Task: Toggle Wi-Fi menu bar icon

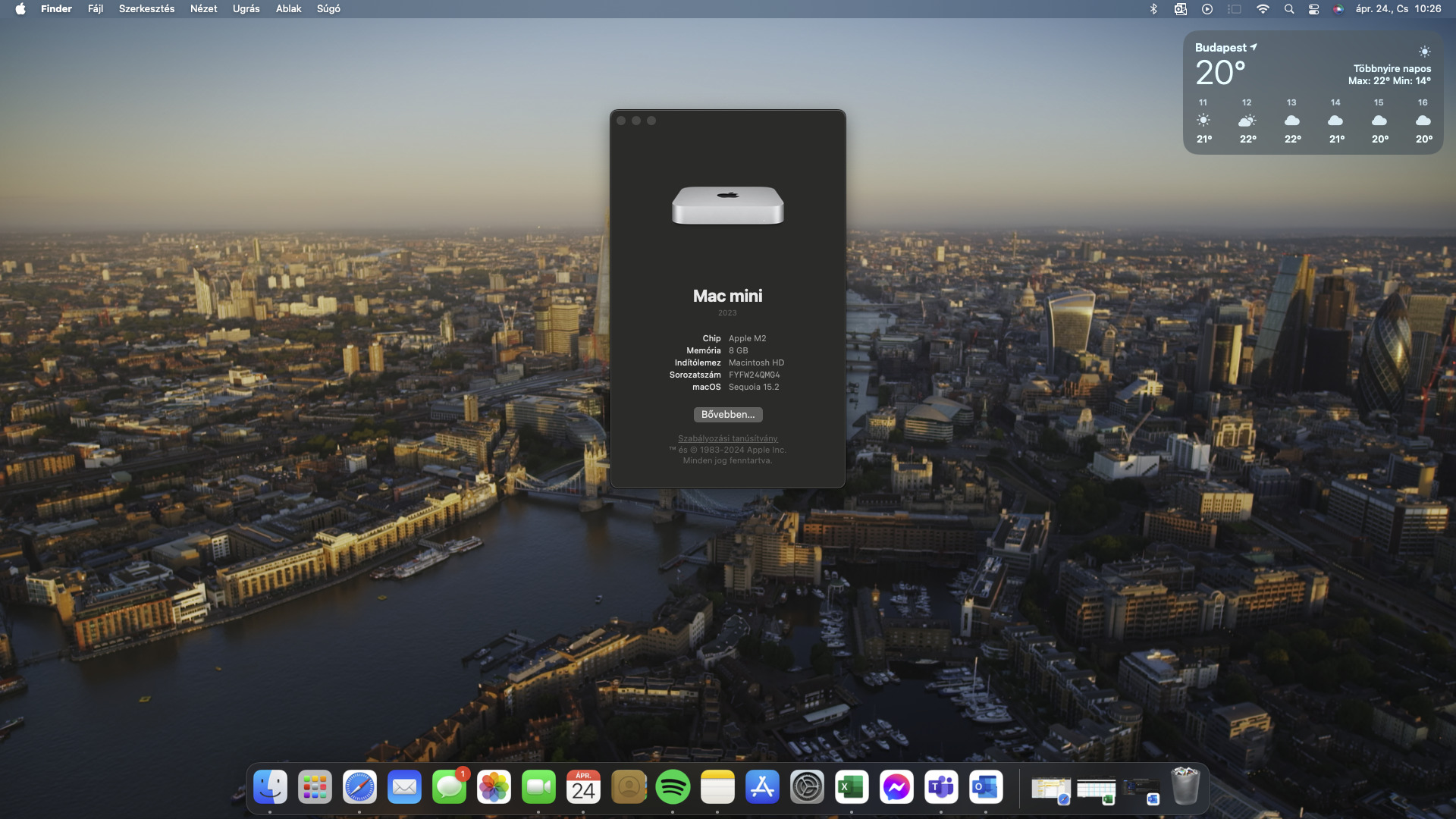Action: tap(1263, 9)
